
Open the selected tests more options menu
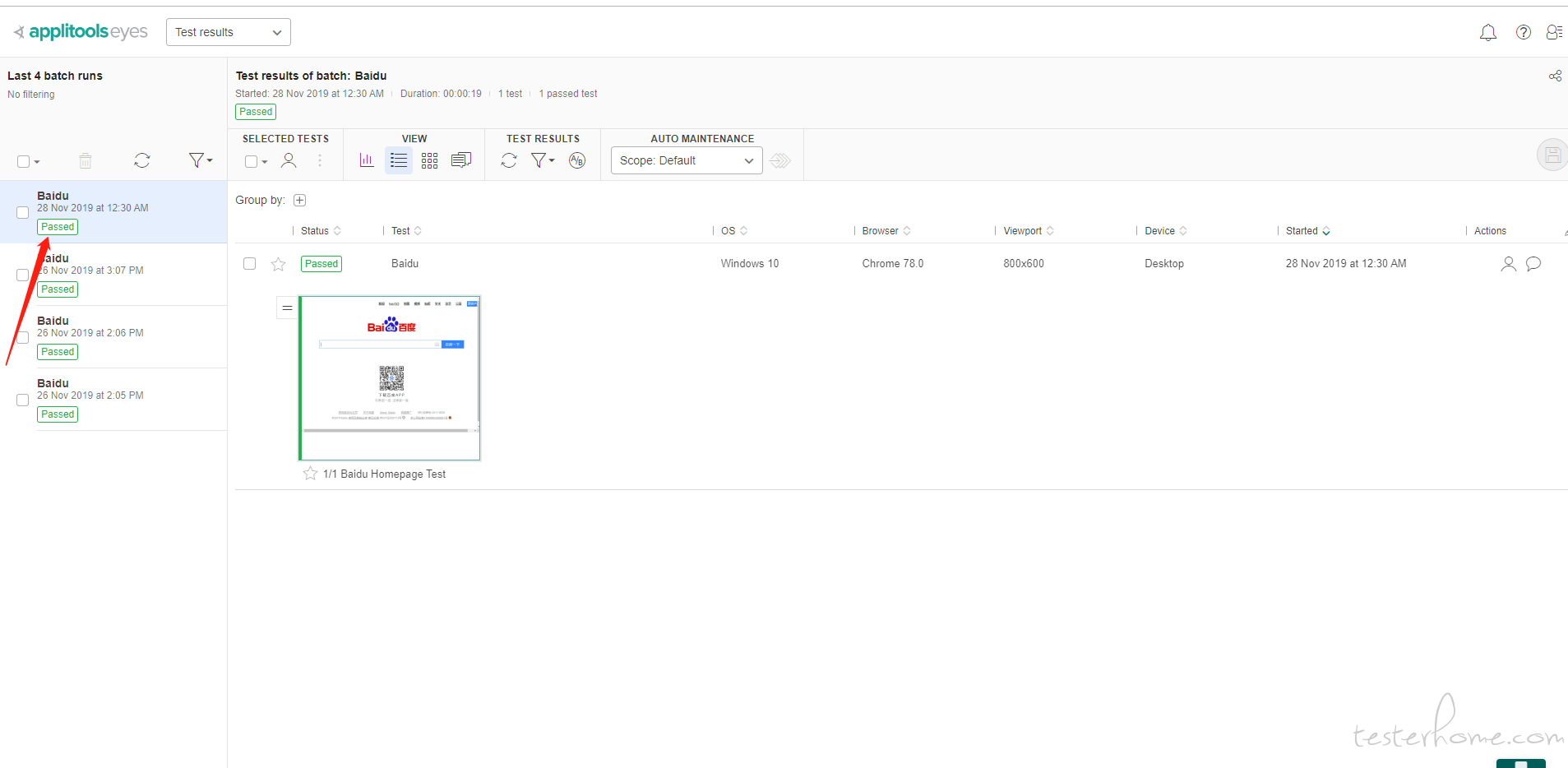point(320,160)
